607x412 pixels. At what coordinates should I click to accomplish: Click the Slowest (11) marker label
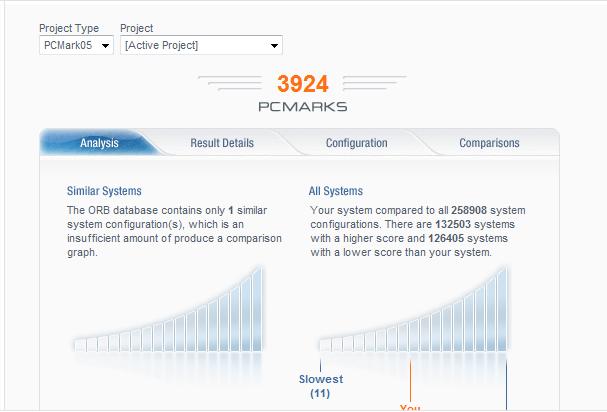pos(321,386)
